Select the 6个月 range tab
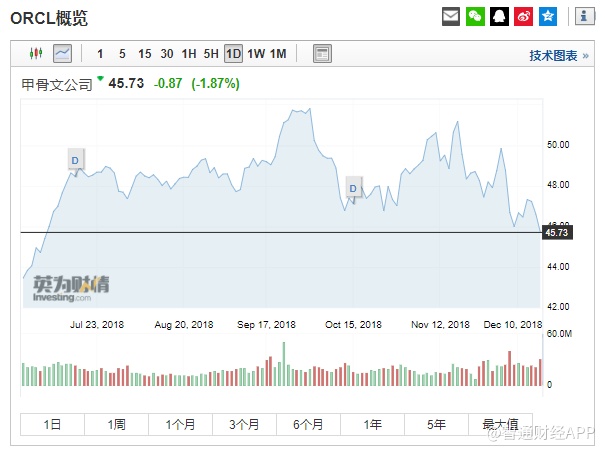This screenshot has width=605, height=452. [309, 424]
